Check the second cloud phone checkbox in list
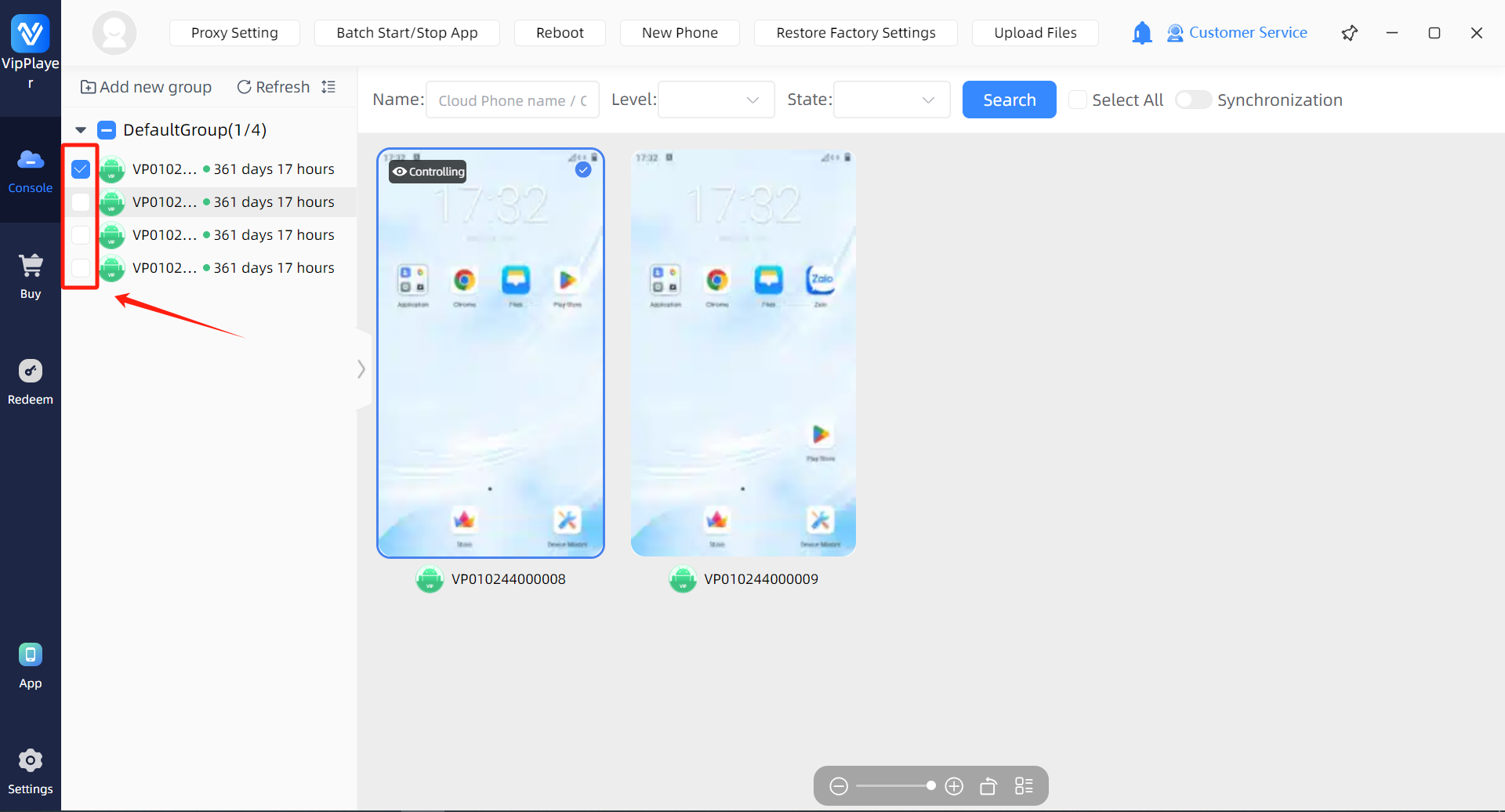 pos(81,202)
